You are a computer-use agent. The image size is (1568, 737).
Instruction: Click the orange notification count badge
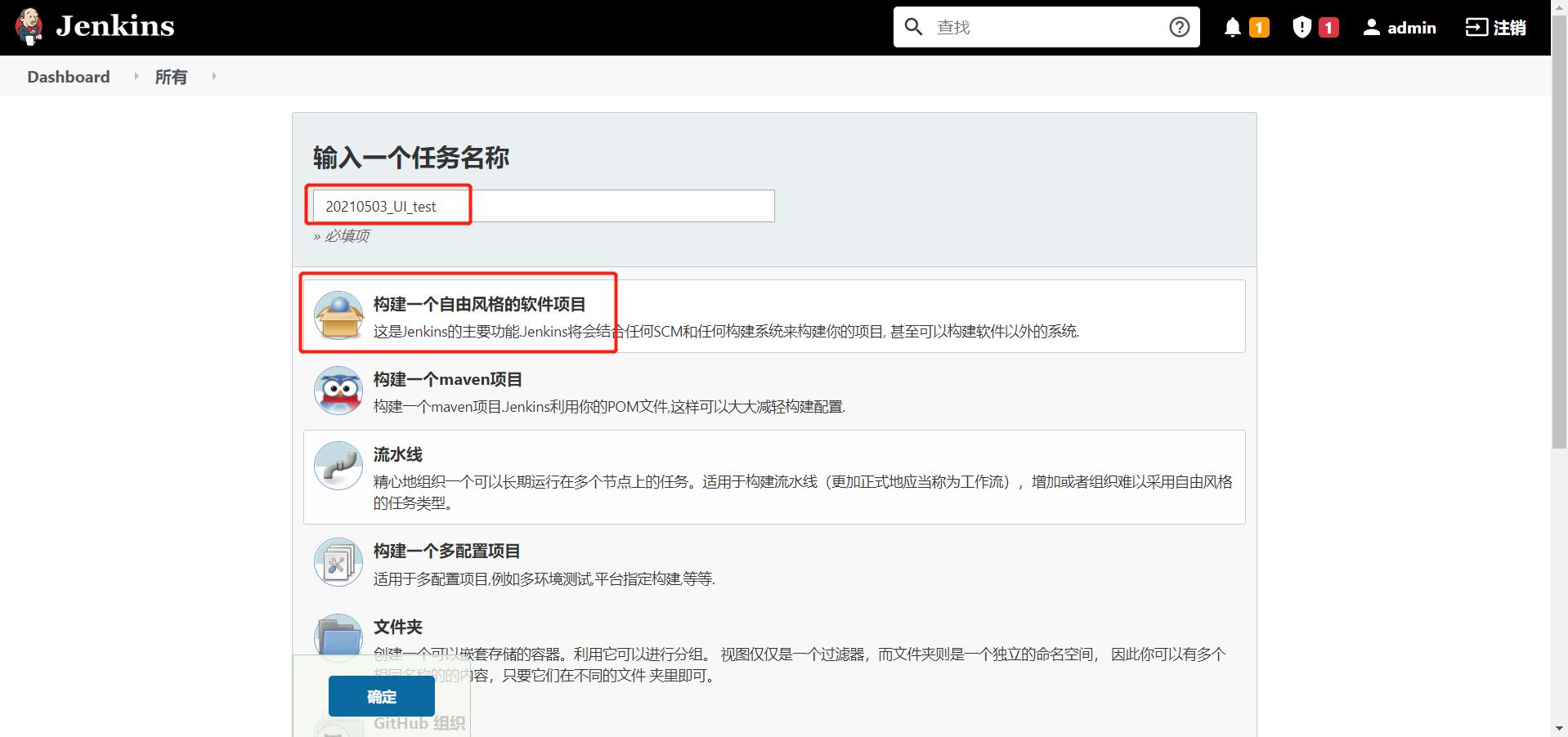click(1259, 28)
